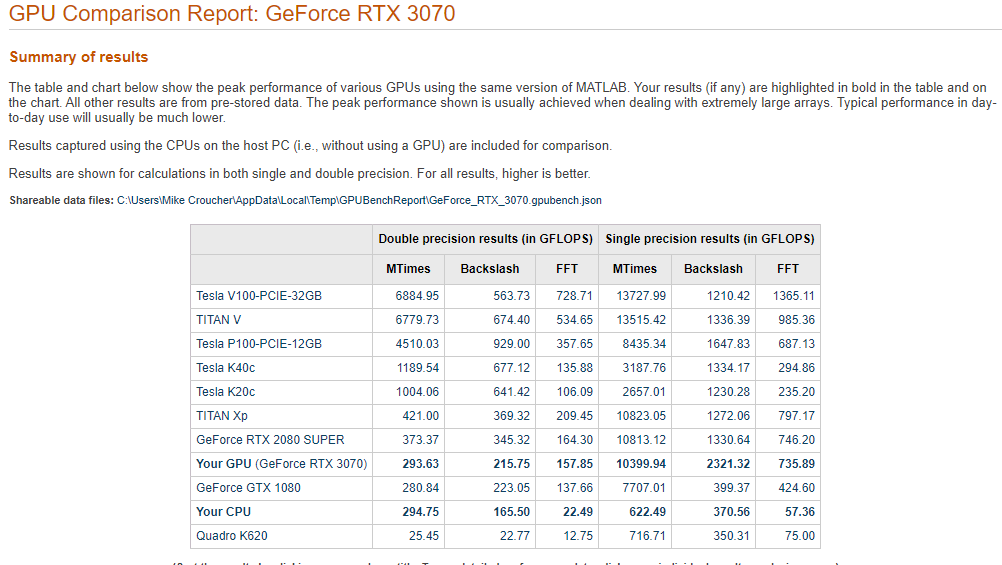The image size is (1002, 565).
Task: Click the GeForce GTX 1080 row label
Action: (x=248, y=488)
